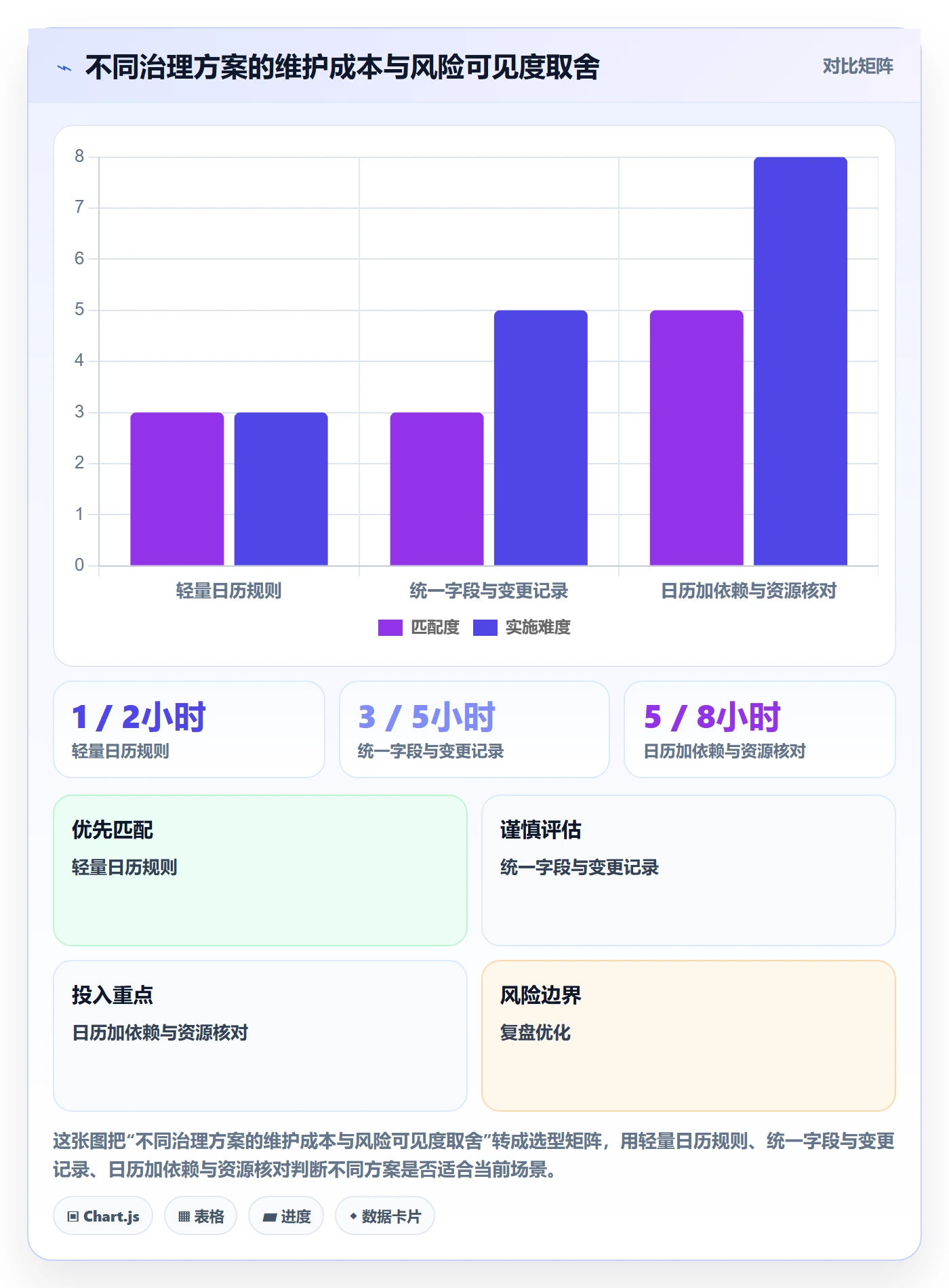This screenshot has width=949, height=1288.
Task: Select the 对比矩阵 label in the header
Action: click(x=858, y=66)
